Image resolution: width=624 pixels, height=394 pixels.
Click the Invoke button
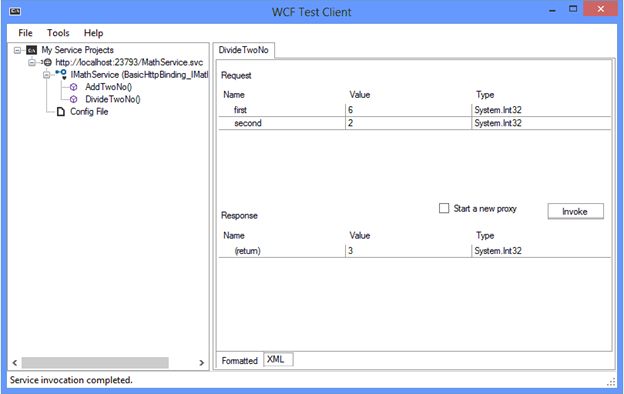(x=575, y=211)
